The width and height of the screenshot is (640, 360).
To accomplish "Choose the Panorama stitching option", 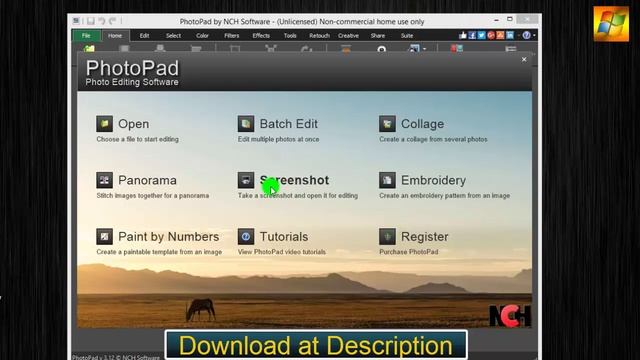I will [136, 180].
